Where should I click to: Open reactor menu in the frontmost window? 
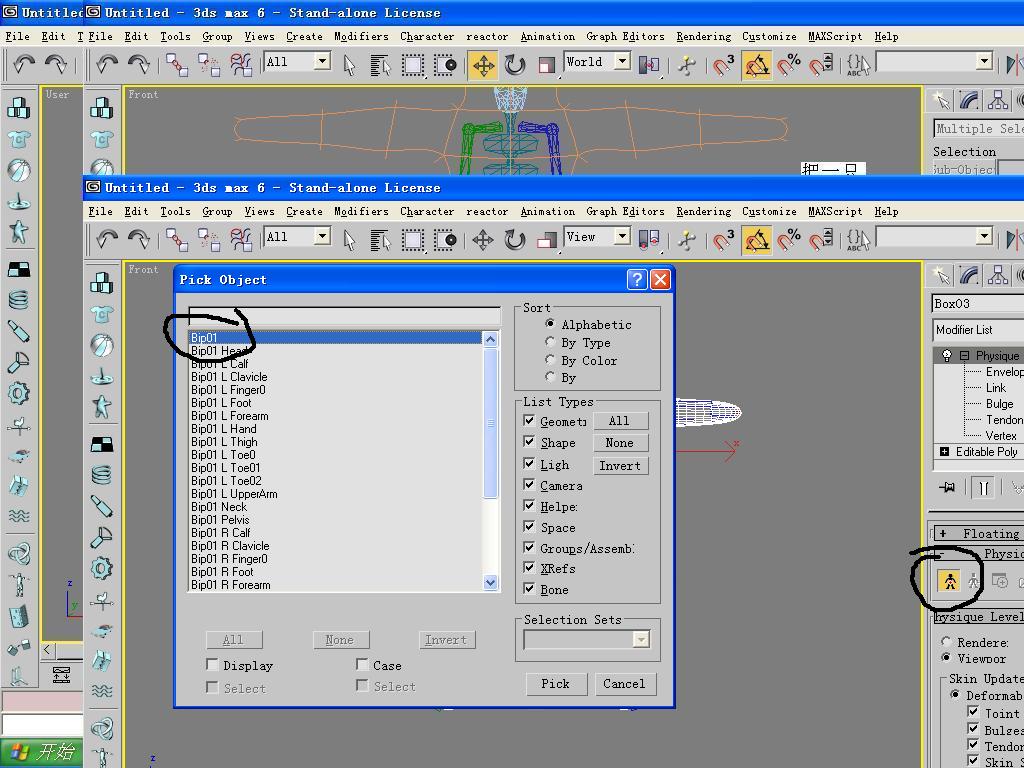(487, 212)
